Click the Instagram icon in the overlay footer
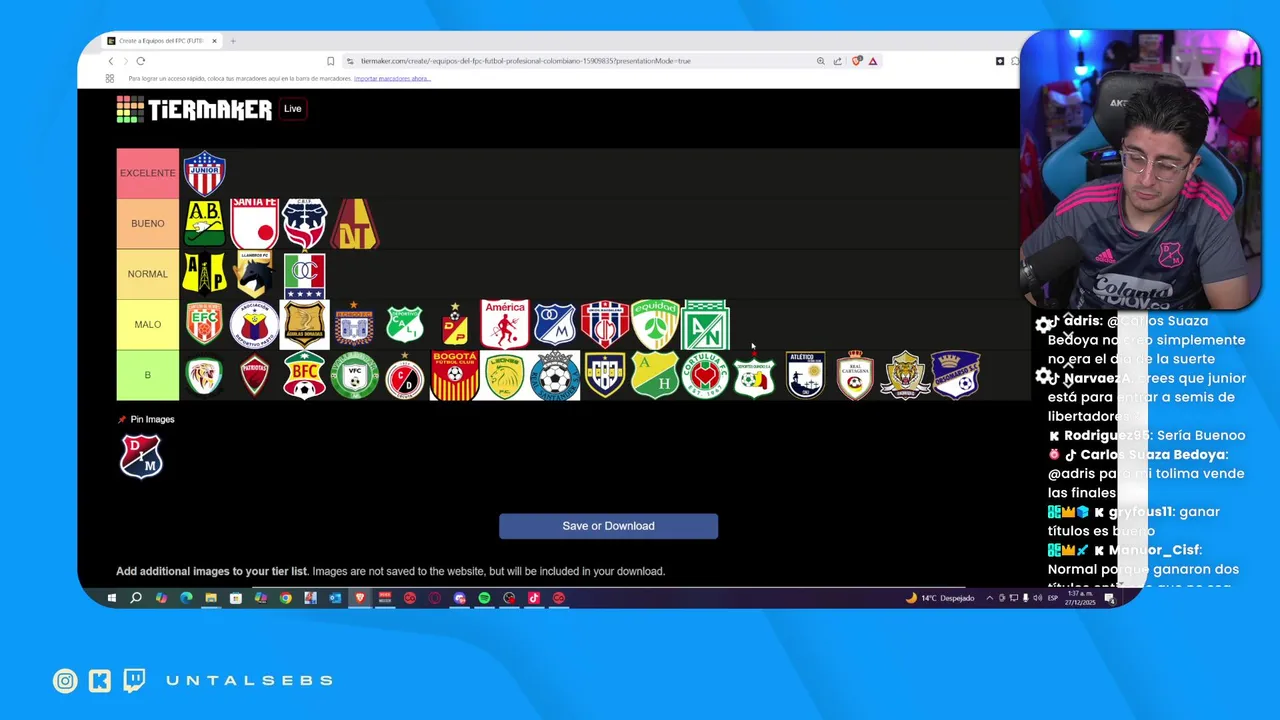Screen dimensions: 1280x720 click(65, 681)
